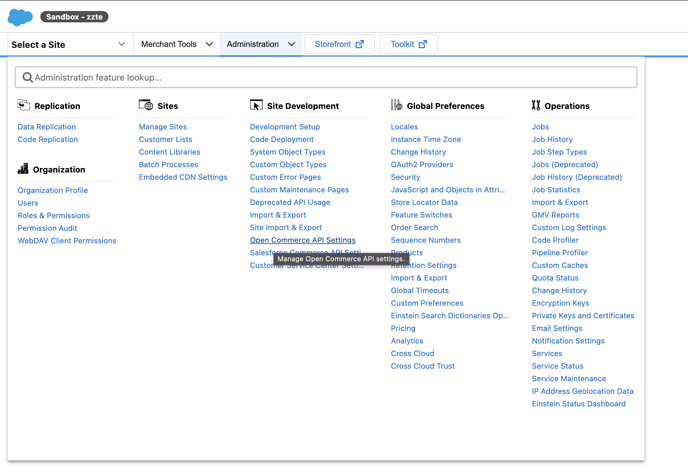Open Sequence Numbers
Viewport: 688px width, 476px height.
pos(426,240)
